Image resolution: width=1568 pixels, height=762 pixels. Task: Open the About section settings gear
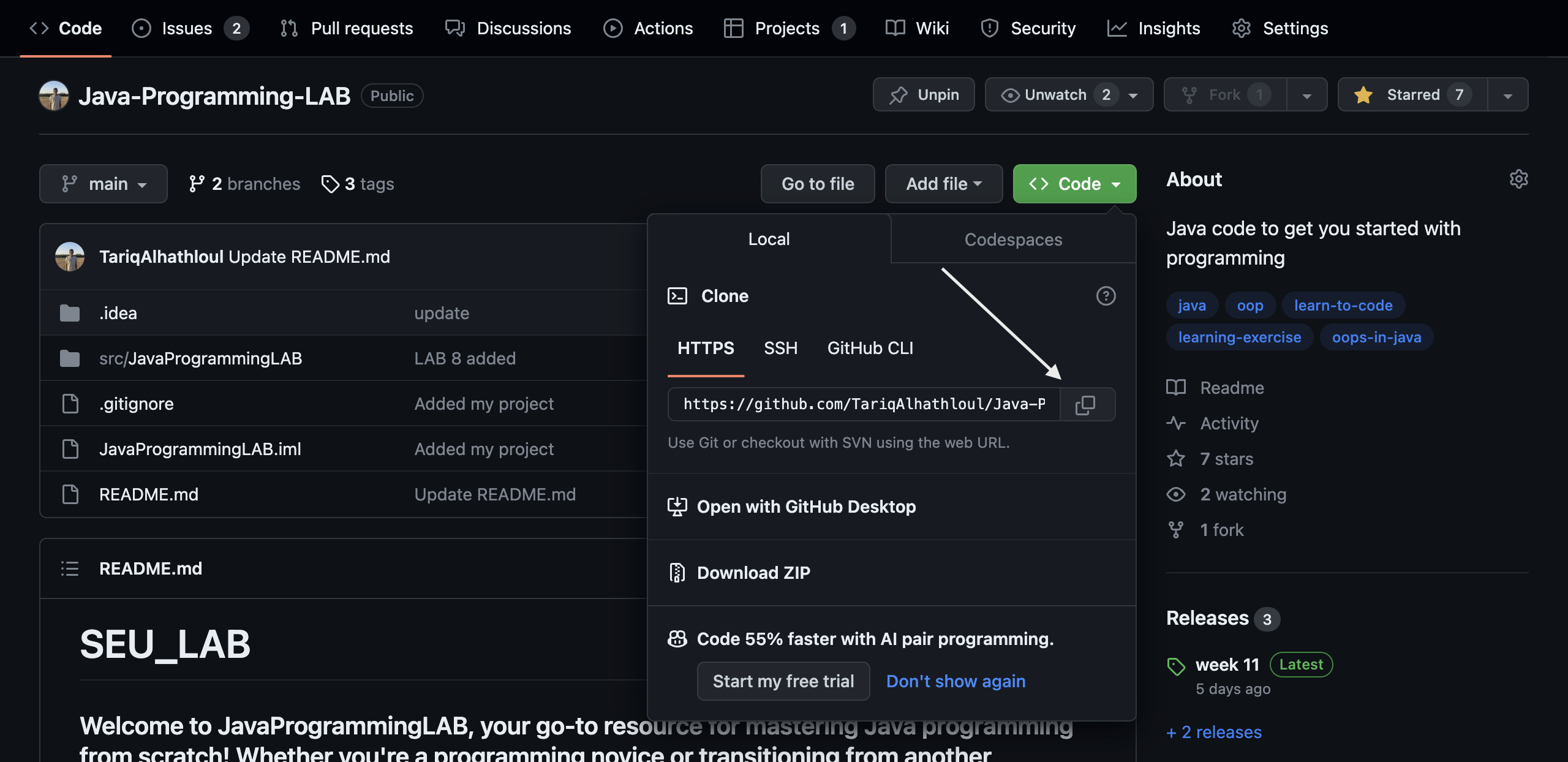(x=1518, y=179)
